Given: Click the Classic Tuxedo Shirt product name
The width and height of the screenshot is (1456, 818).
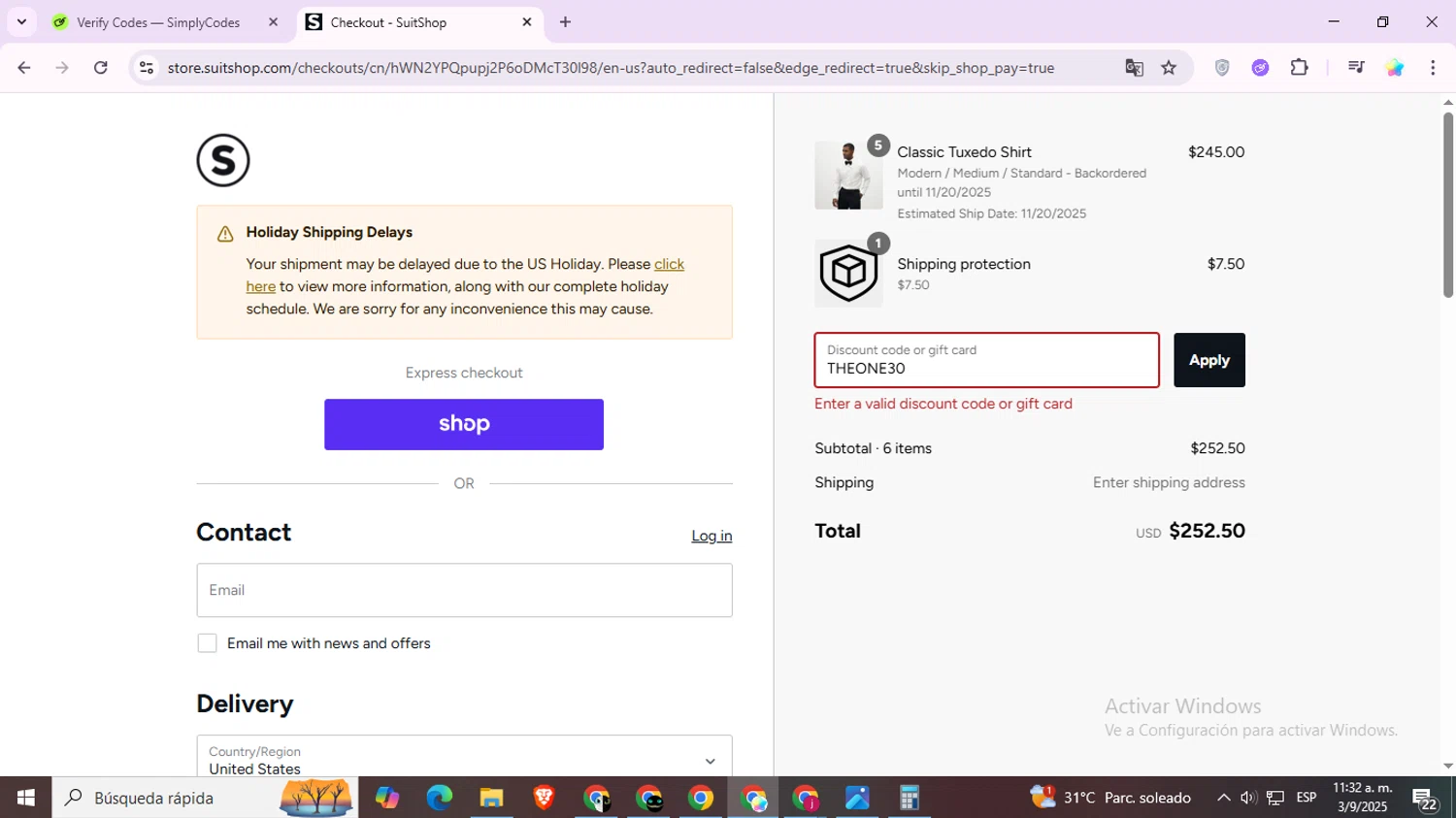Looking at the screenshot, I should point(964,152).
